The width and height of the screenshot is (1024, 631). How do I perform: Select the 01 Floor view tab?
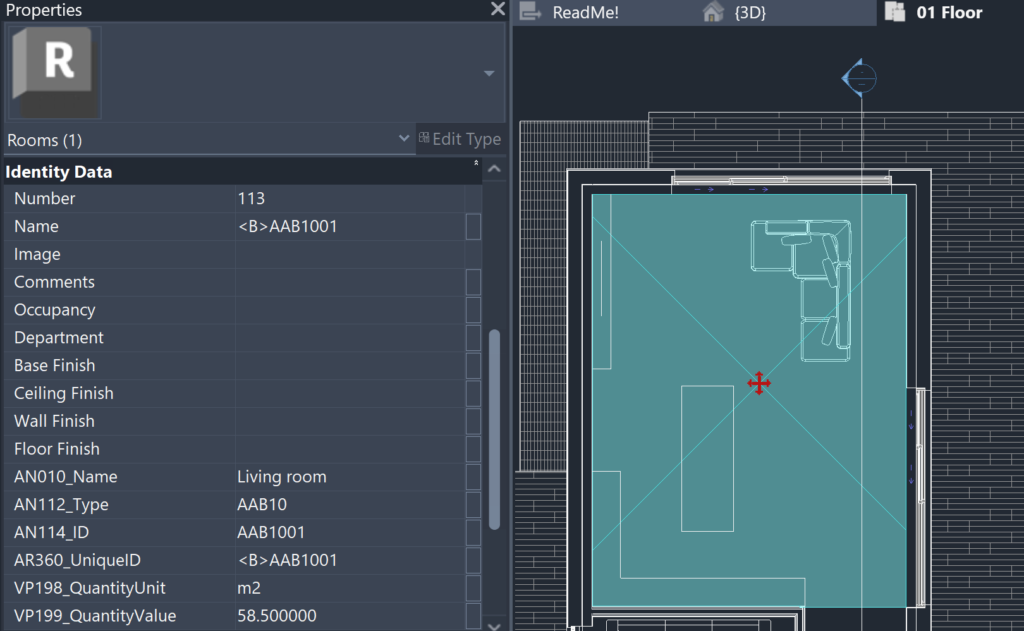[x=948, y=13]
